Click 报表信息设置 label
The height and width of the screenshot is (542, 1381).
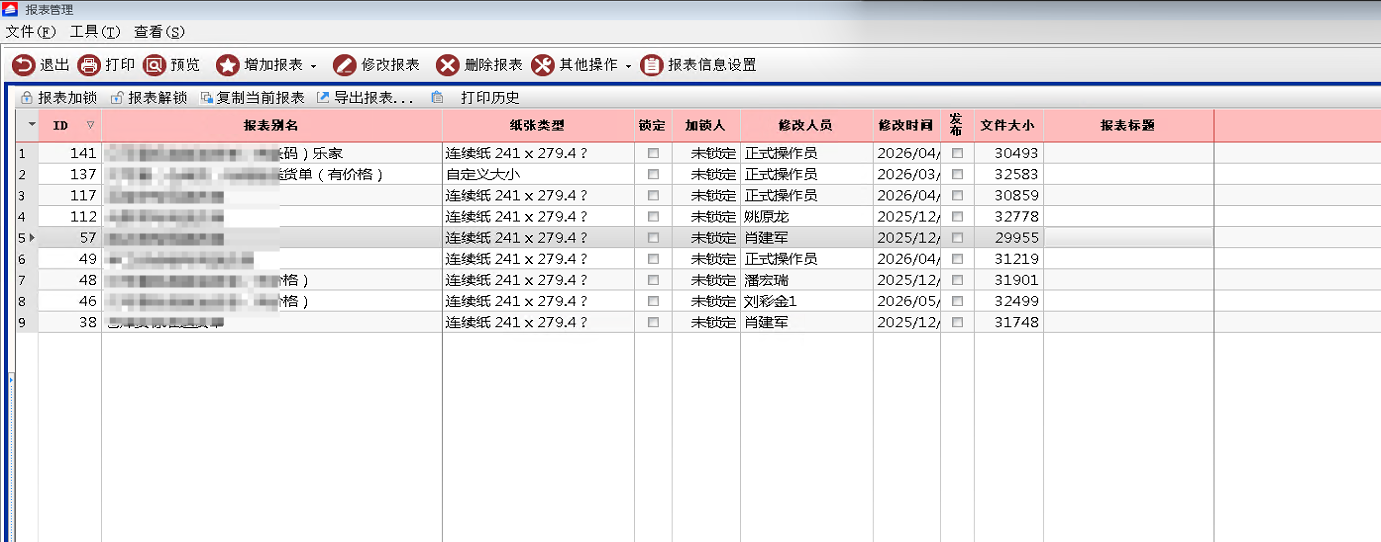click(x=712, y=65)
